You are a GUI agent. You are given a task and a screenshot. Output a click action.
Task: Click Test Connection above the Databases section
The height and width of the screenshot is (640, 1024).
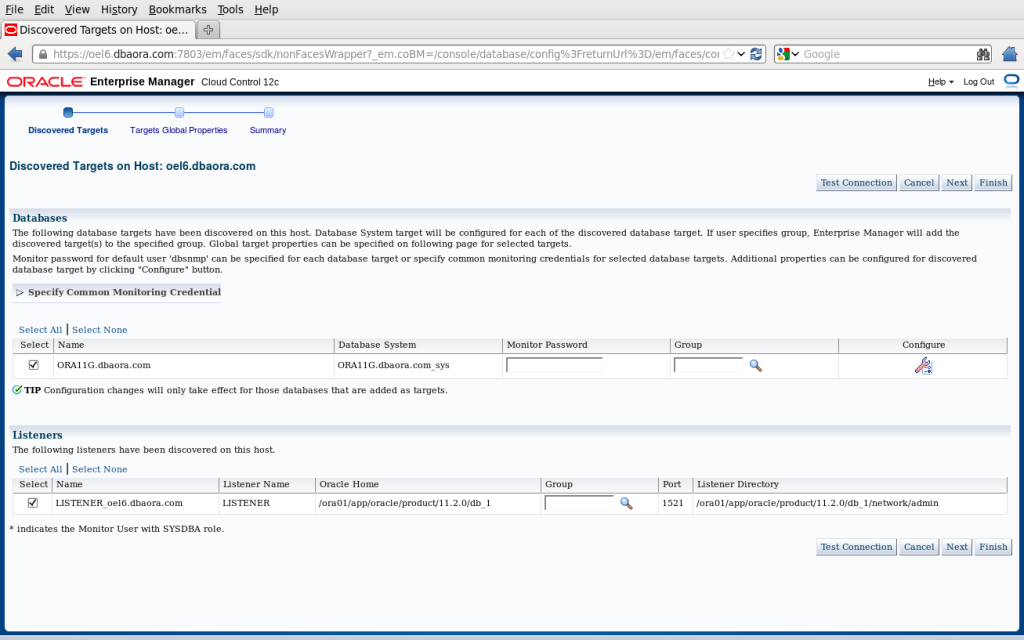click(x=856, y=183)
